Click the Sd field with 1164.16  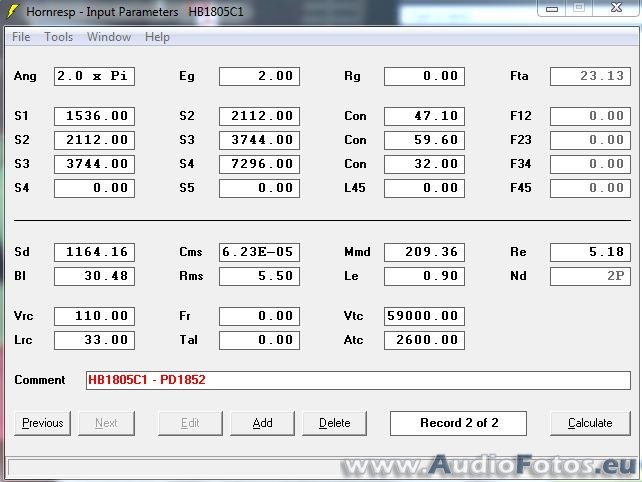click(94, 252)
